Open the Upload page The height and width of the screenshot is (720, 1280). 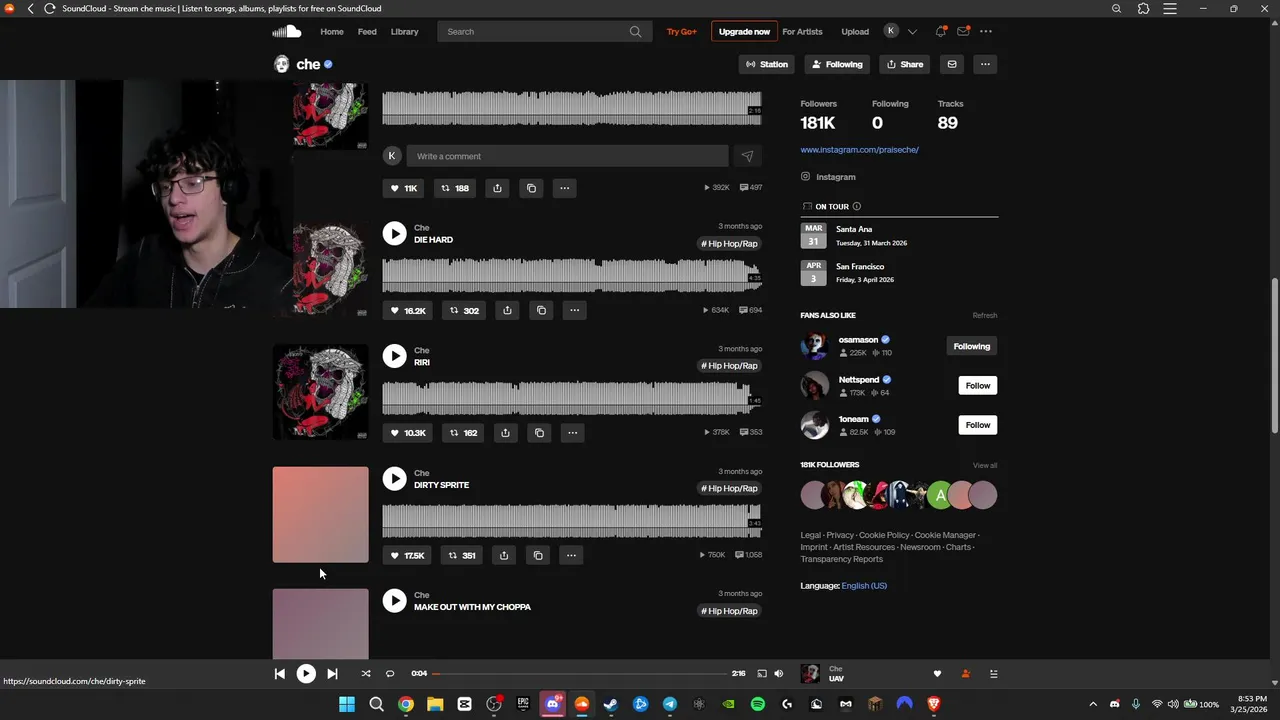click(855, 31)
